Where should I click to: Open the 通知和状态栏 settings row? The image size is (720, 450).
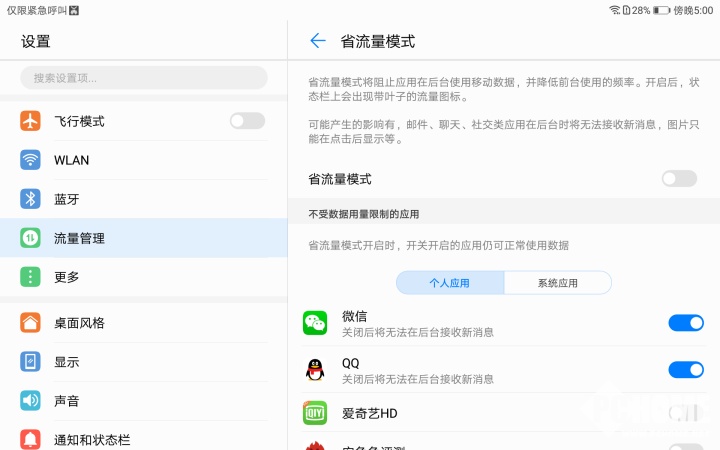pos(144,437)
